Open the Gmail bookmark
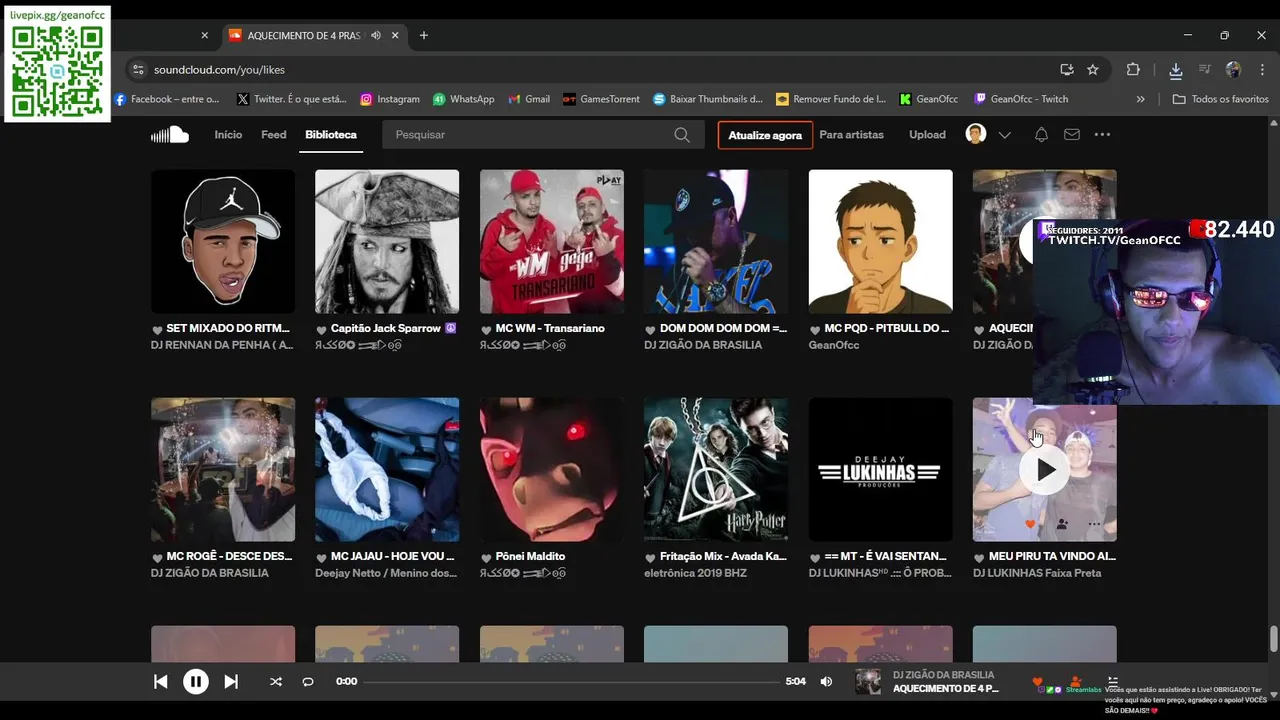 [529, 99]
